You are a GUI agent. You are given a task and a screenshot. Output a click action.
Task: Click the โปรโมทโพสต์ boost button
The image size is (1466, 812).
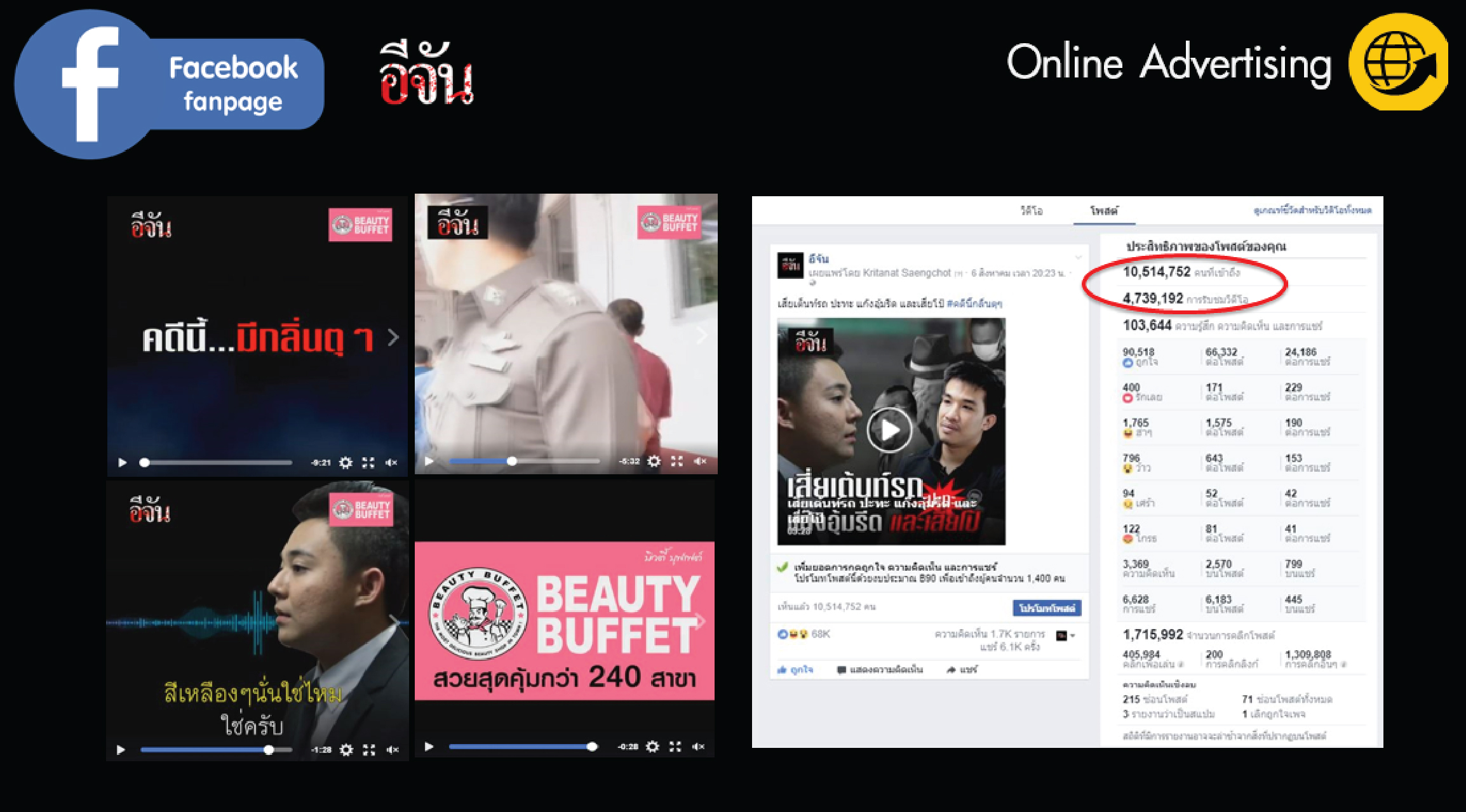coord(1047,608)
